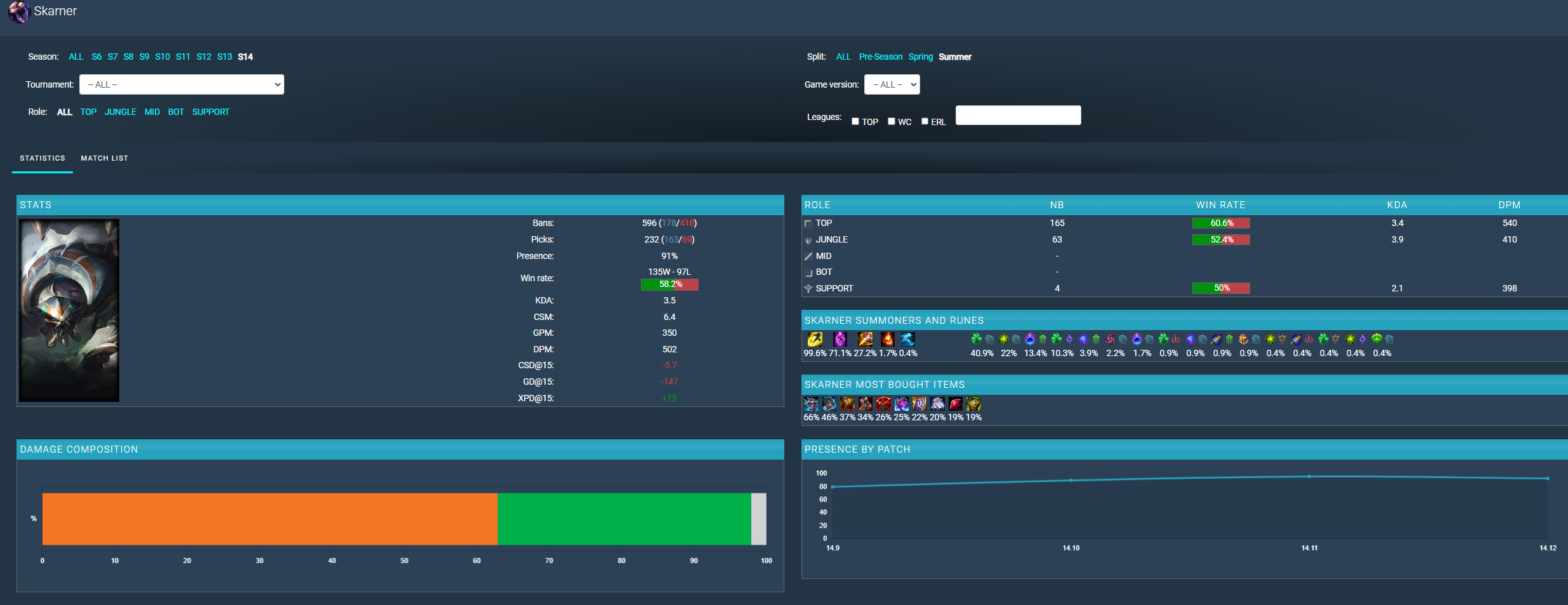
Task: Filter role by BOT link
Action: click(x=176, y=112)
